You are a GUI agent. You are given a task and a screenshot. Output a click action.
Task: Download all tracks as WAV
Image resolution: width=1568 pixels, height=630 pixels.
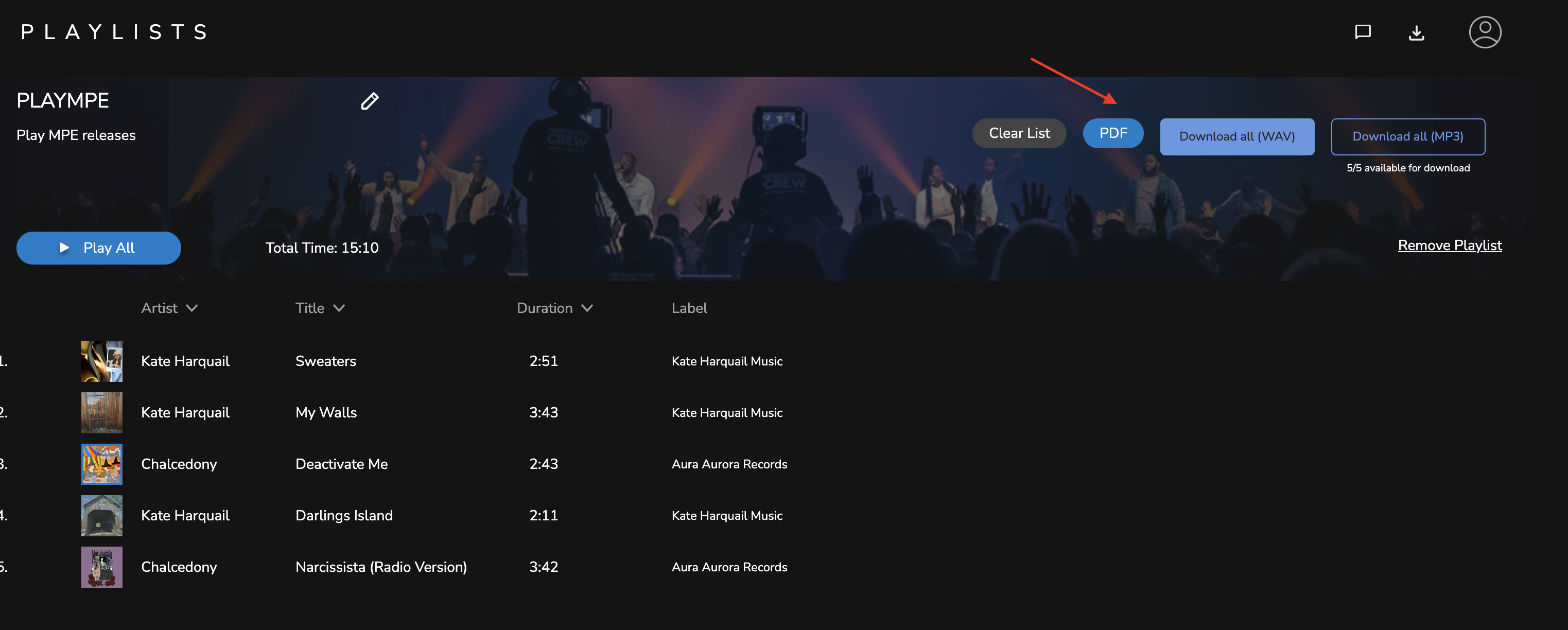point(1237,136)
